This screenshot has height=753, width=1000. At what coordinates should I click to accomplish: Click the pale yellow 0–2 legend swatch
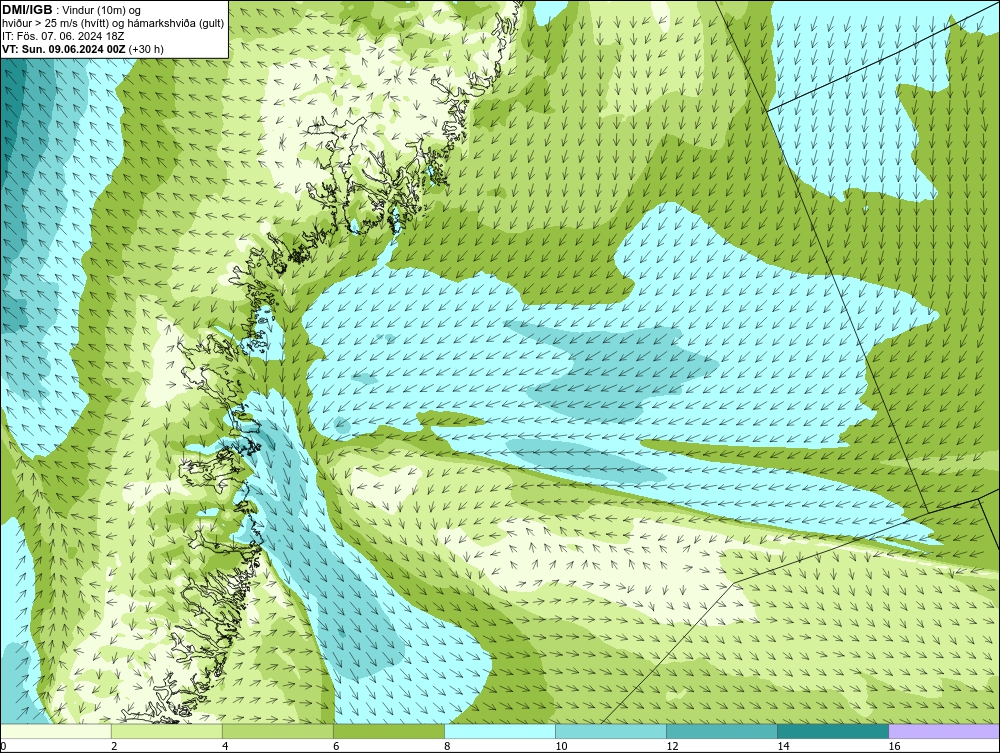coord(55,731)
